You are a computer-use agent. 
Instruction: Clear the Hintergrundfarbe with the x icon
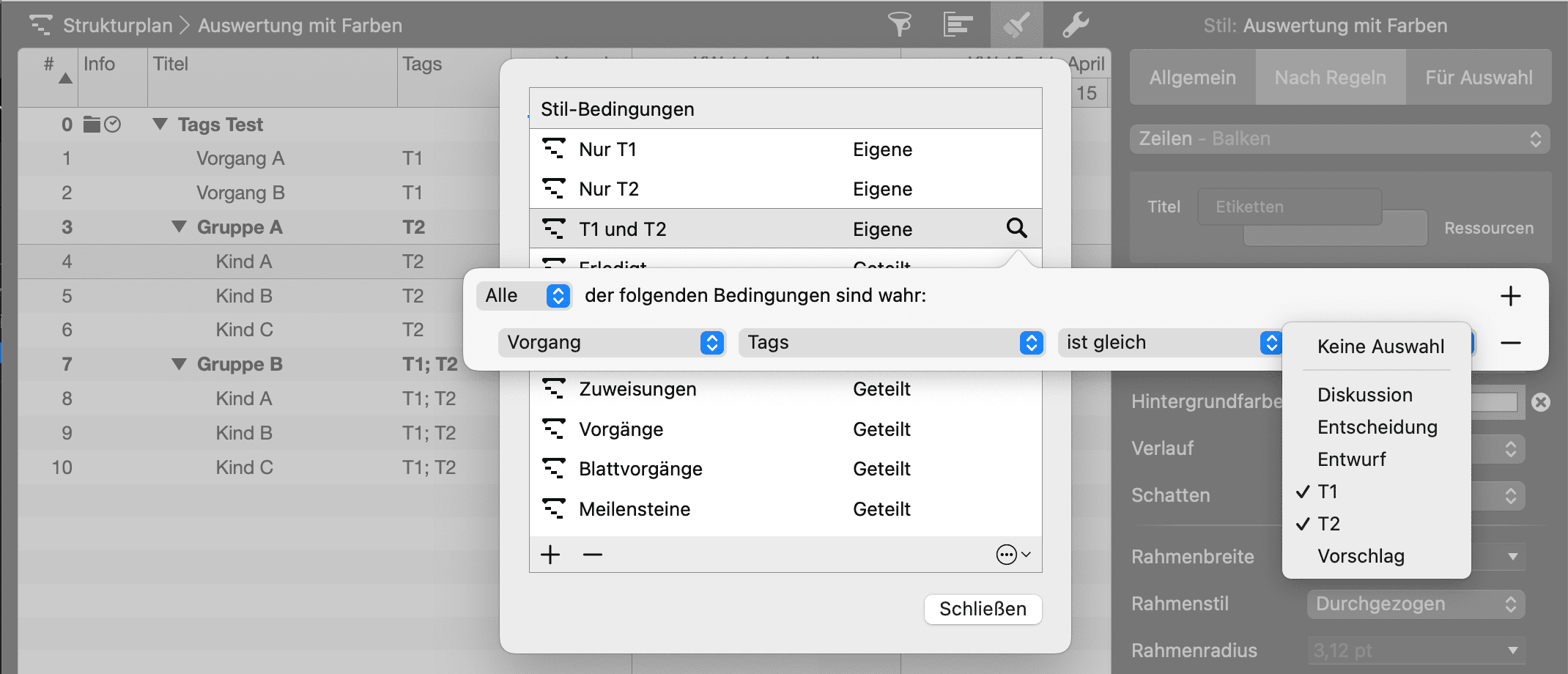pos(1541,401)
